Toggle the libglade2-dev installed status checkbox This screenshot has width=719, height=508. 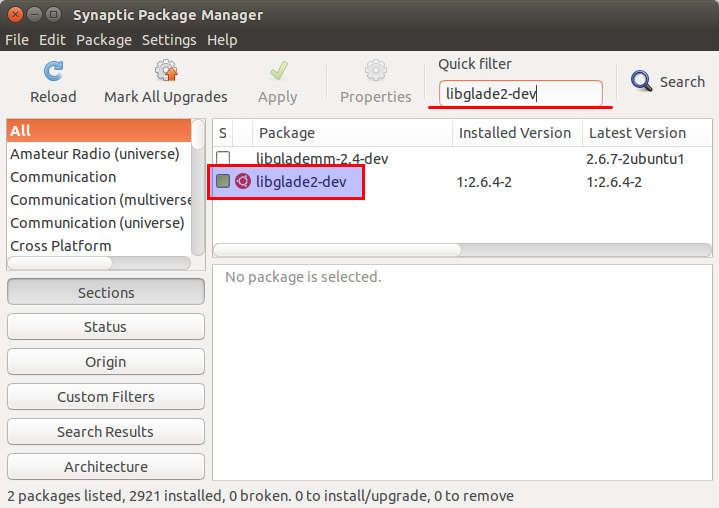pyautogui.click(x=223, y=181)
